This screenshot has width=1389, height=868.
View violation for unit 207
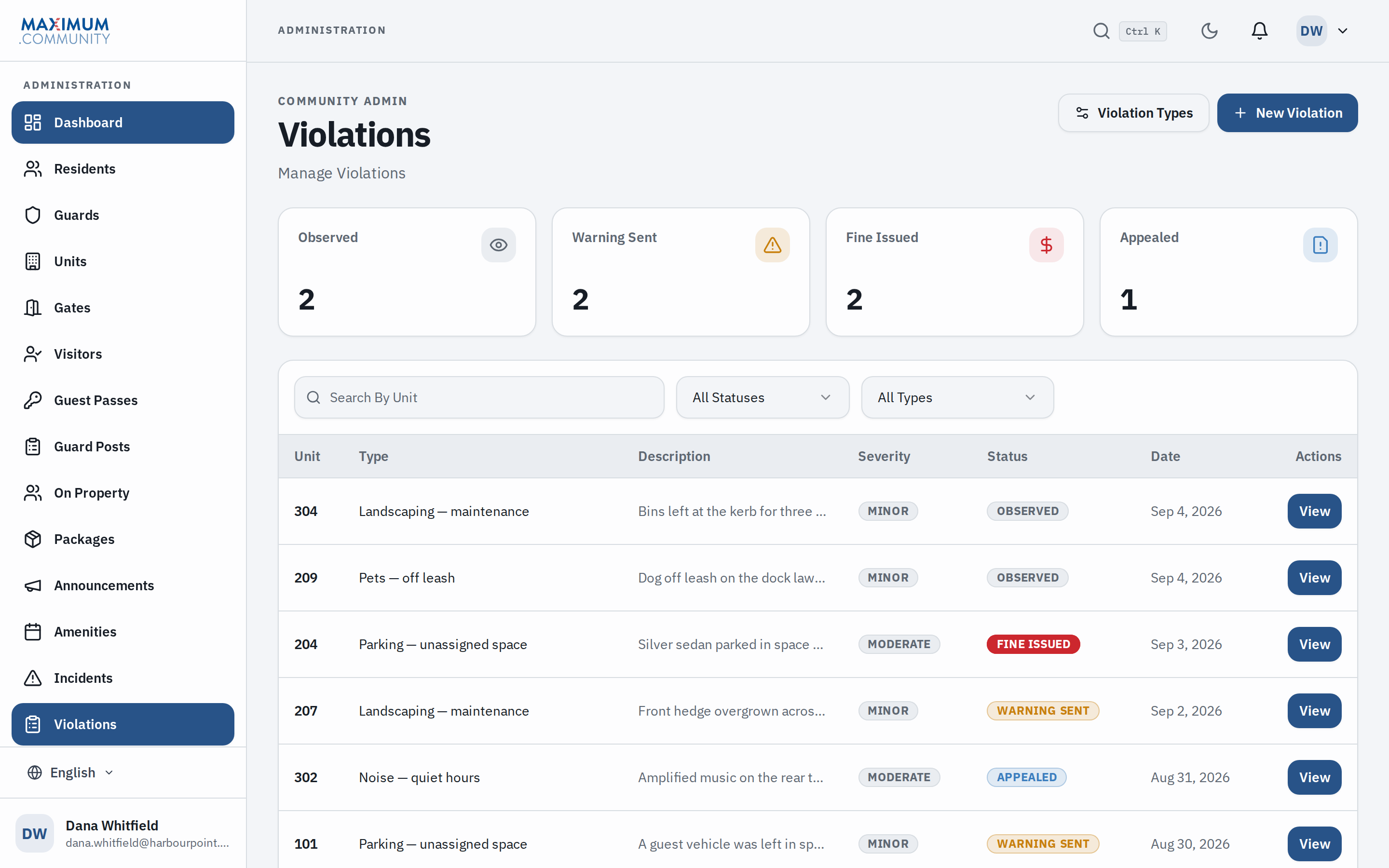point(1314,711)
